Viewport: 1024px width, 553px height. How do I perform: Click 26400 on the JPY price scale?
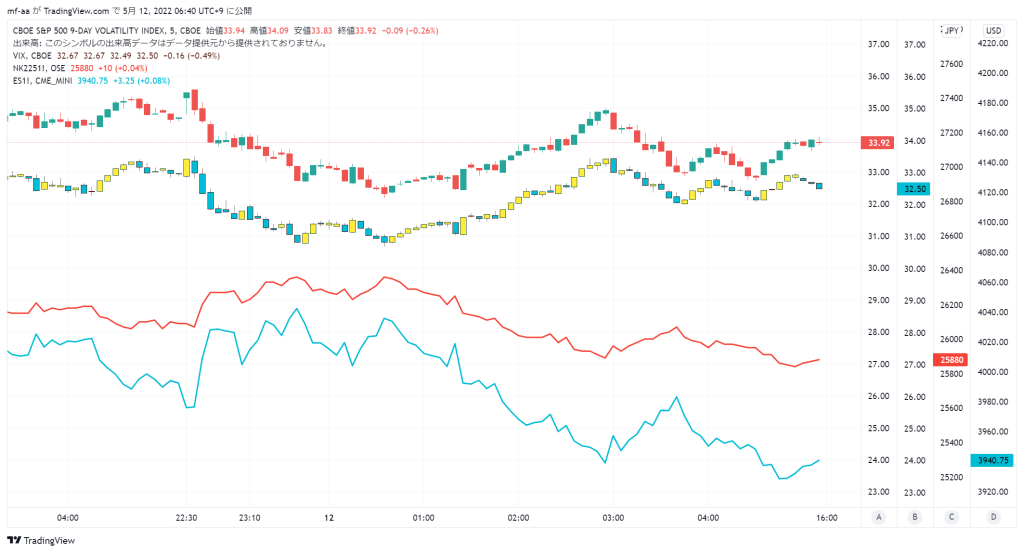[x=952, y=270]
